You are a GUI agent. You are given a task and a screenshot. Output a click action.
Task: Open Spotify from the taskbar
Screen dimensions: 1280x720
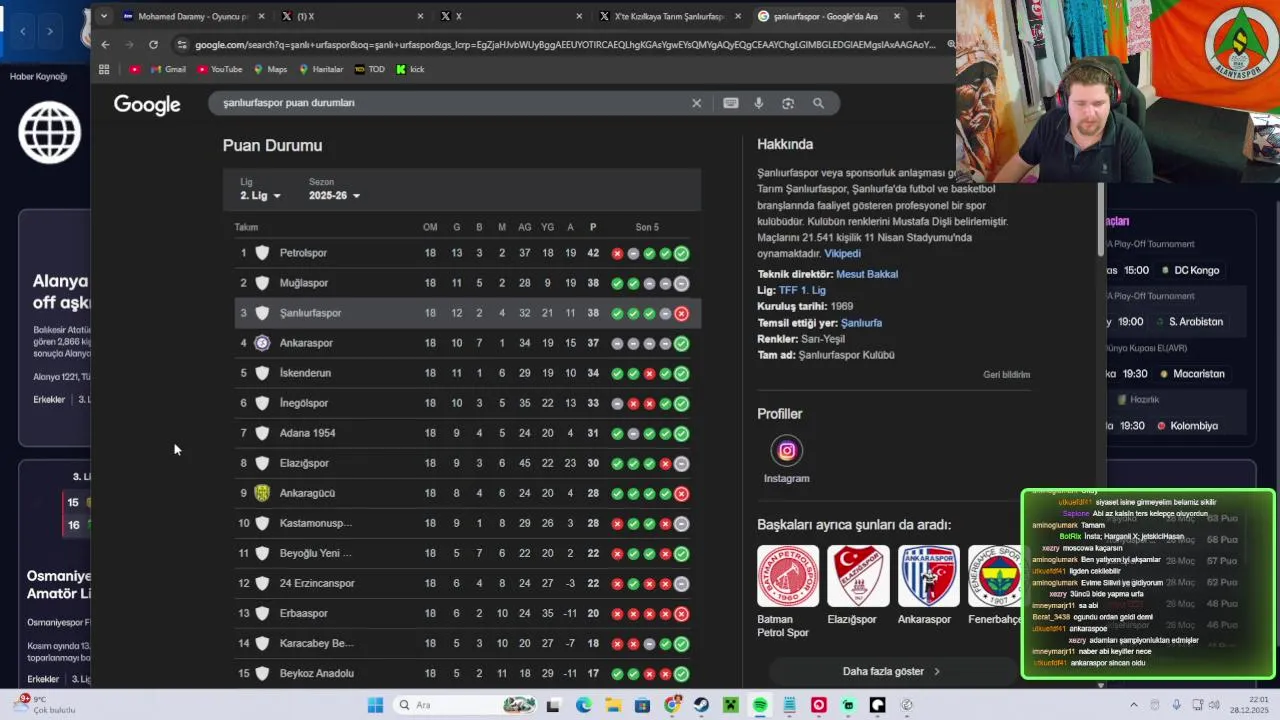coord(760,705)
